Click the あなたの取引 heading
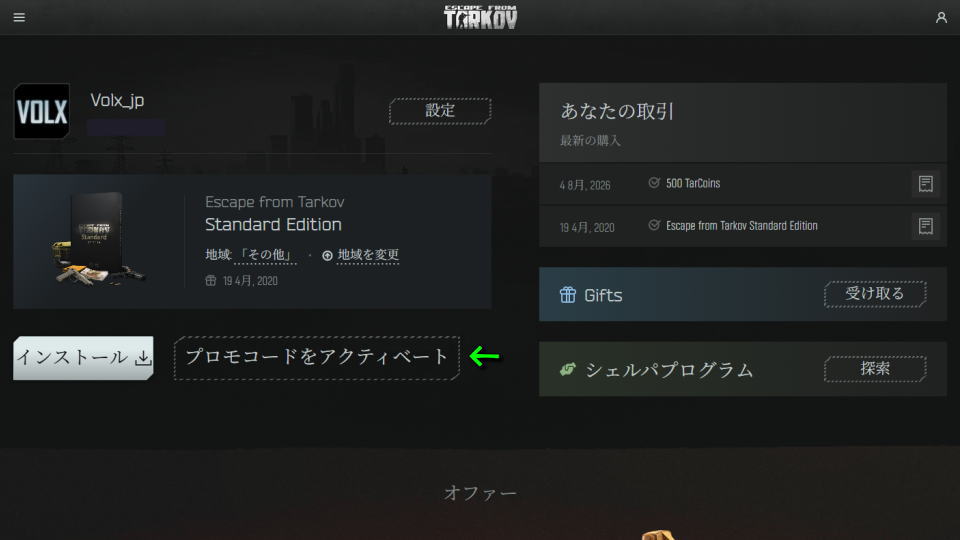 [617, 111]
